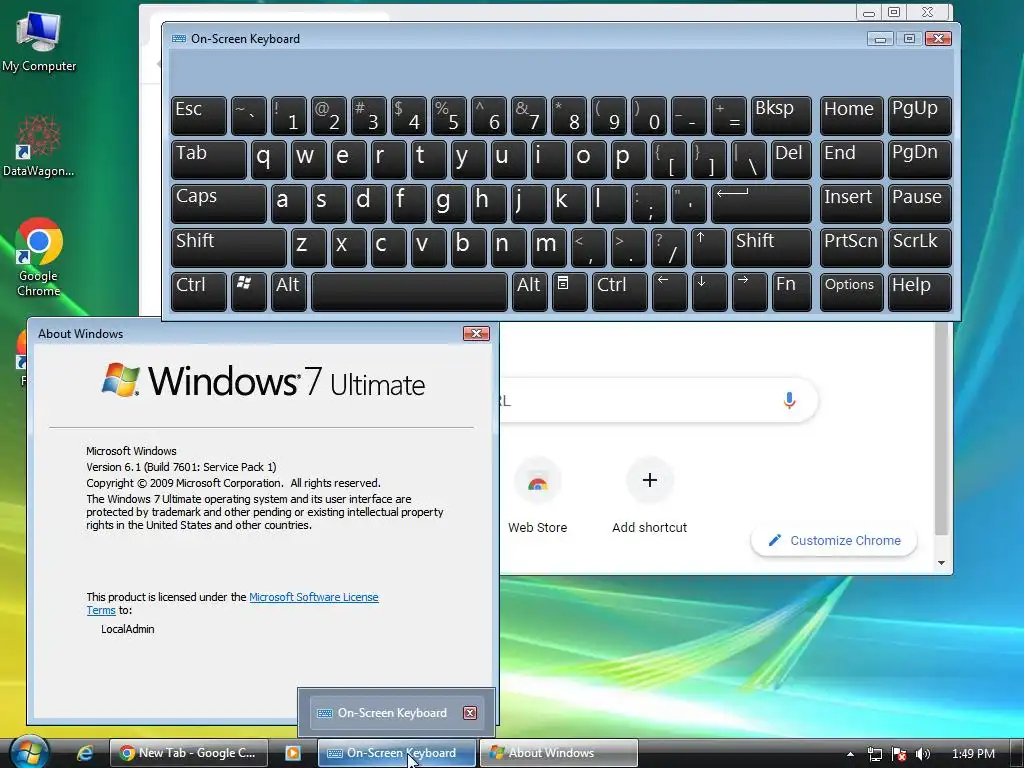Toggle the Fn key
This screenshot has width=1024, height=768.
point(792,291)
